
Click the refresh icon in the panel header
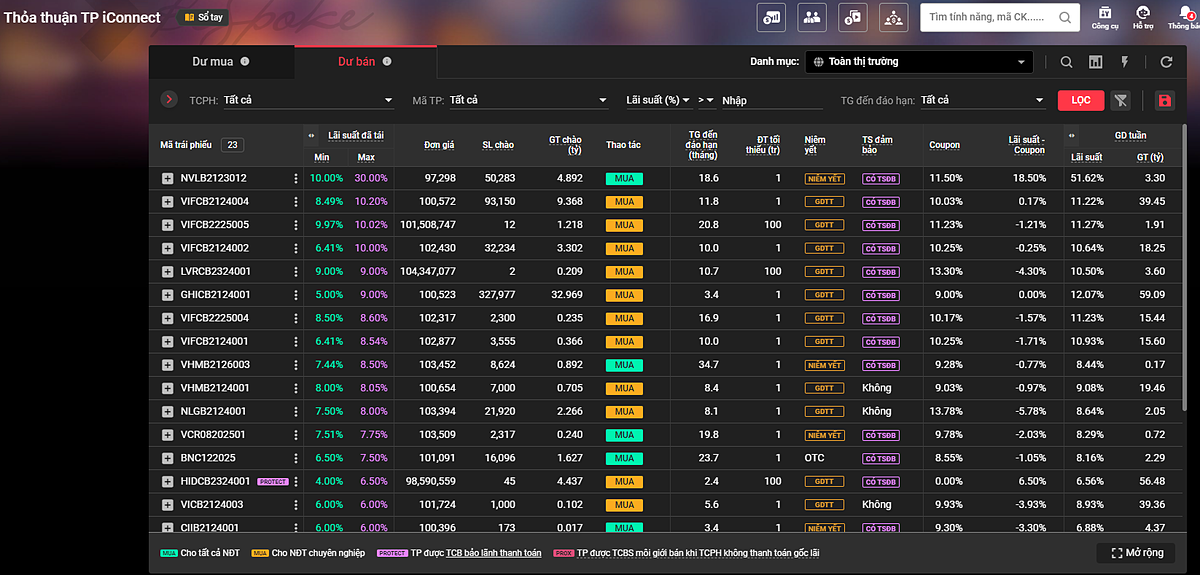click(x=1166, y=62)
